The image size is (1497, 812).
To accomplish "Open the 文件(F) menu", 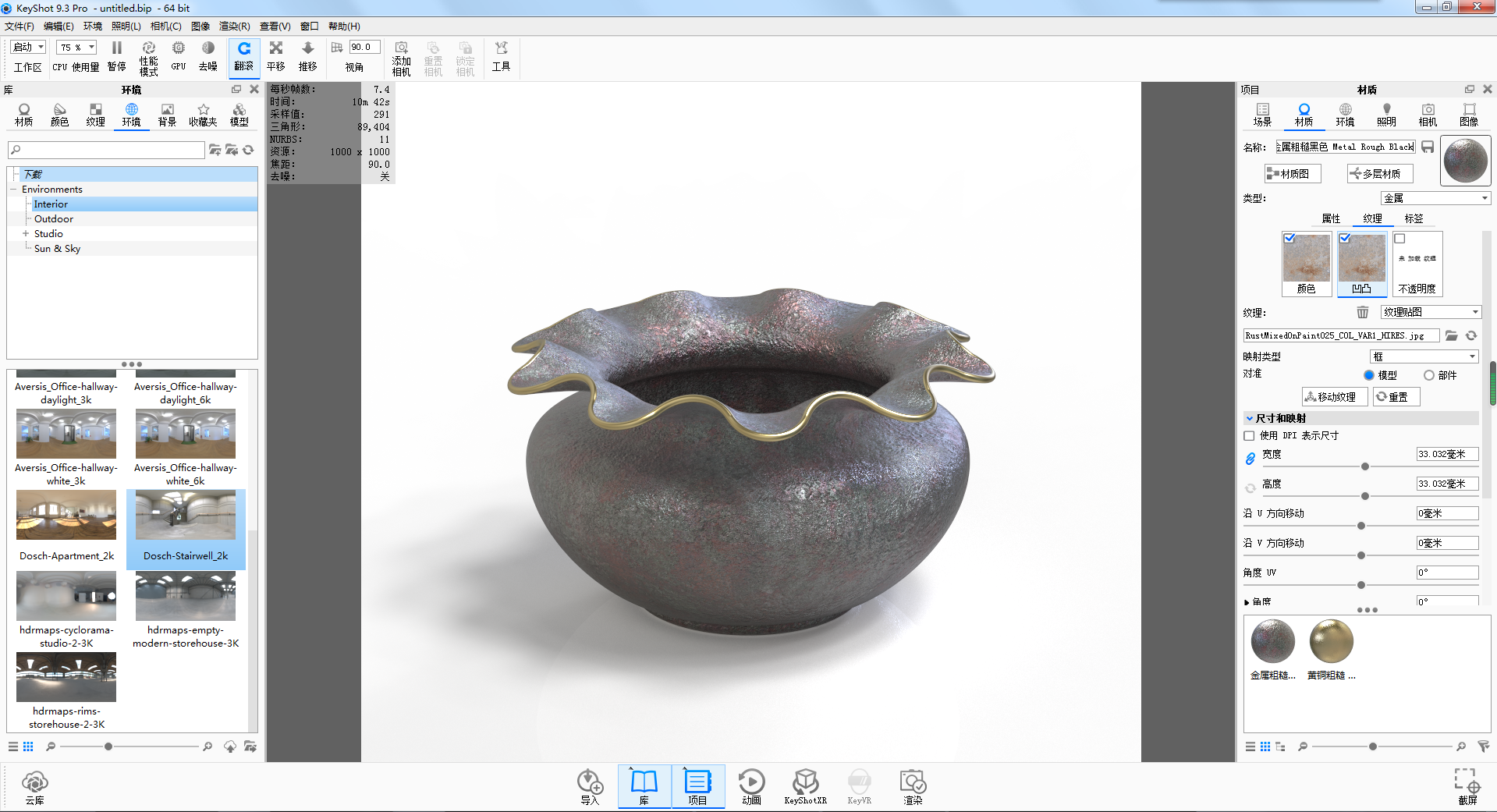I will click(x=20, y=27).
